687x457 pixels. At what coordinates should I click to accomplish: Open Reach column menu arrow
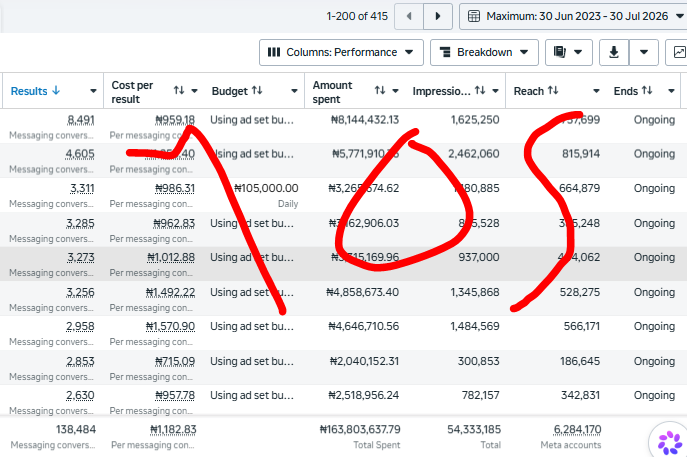coord(596,91)
